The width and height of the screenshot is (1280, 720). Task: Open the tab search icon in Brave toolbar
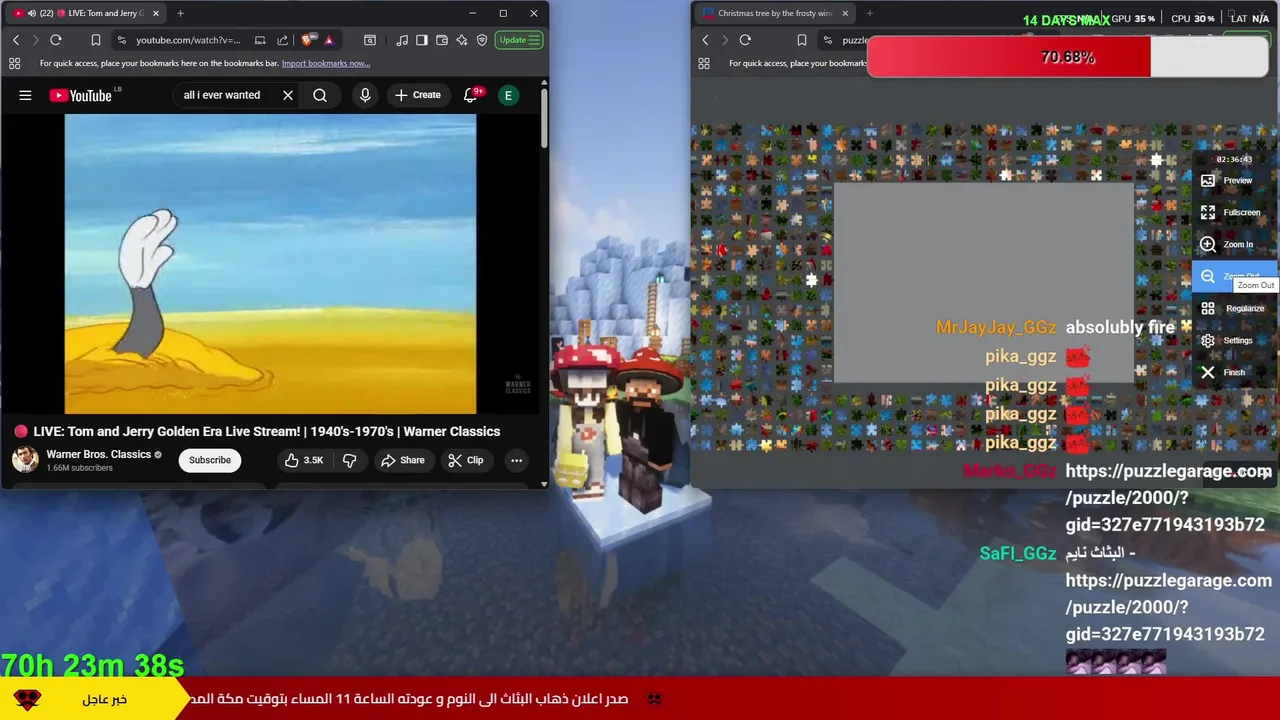tap(370, 40)
